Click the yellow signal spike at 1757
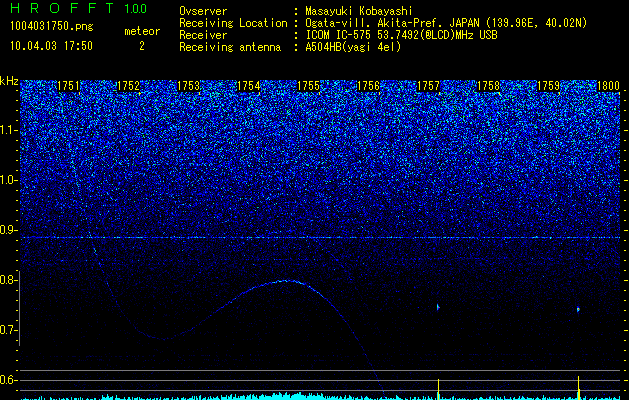 (x=438, y=389)
